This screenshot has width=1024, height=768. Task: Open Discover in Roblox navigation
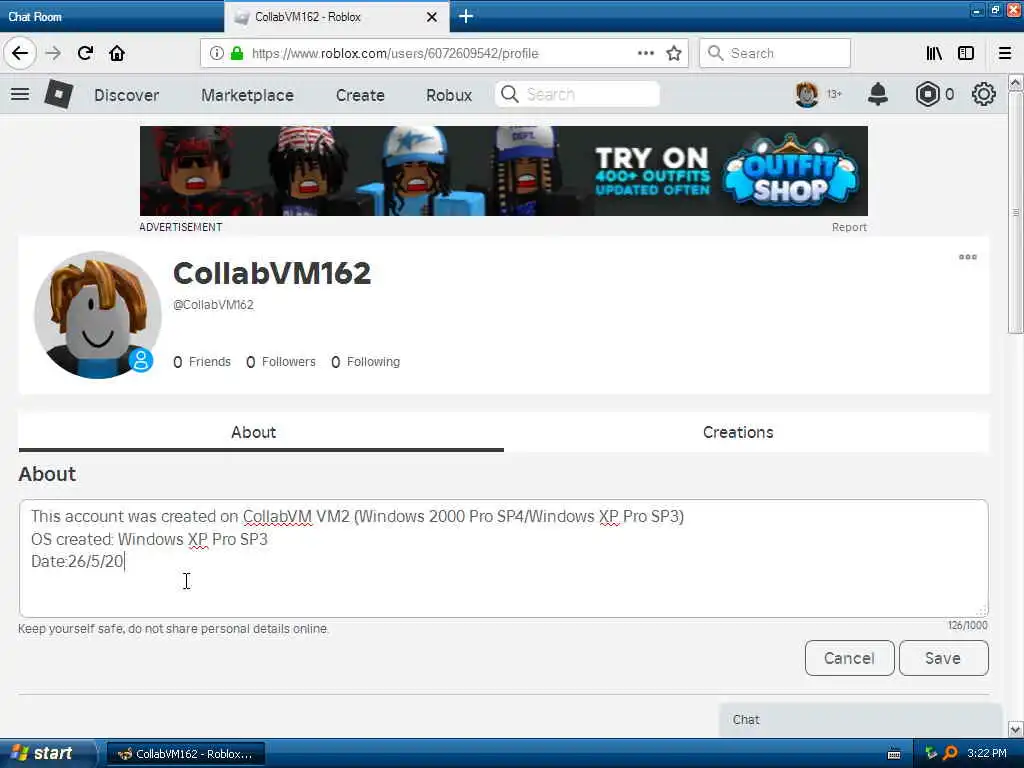(x=127, y=95)
